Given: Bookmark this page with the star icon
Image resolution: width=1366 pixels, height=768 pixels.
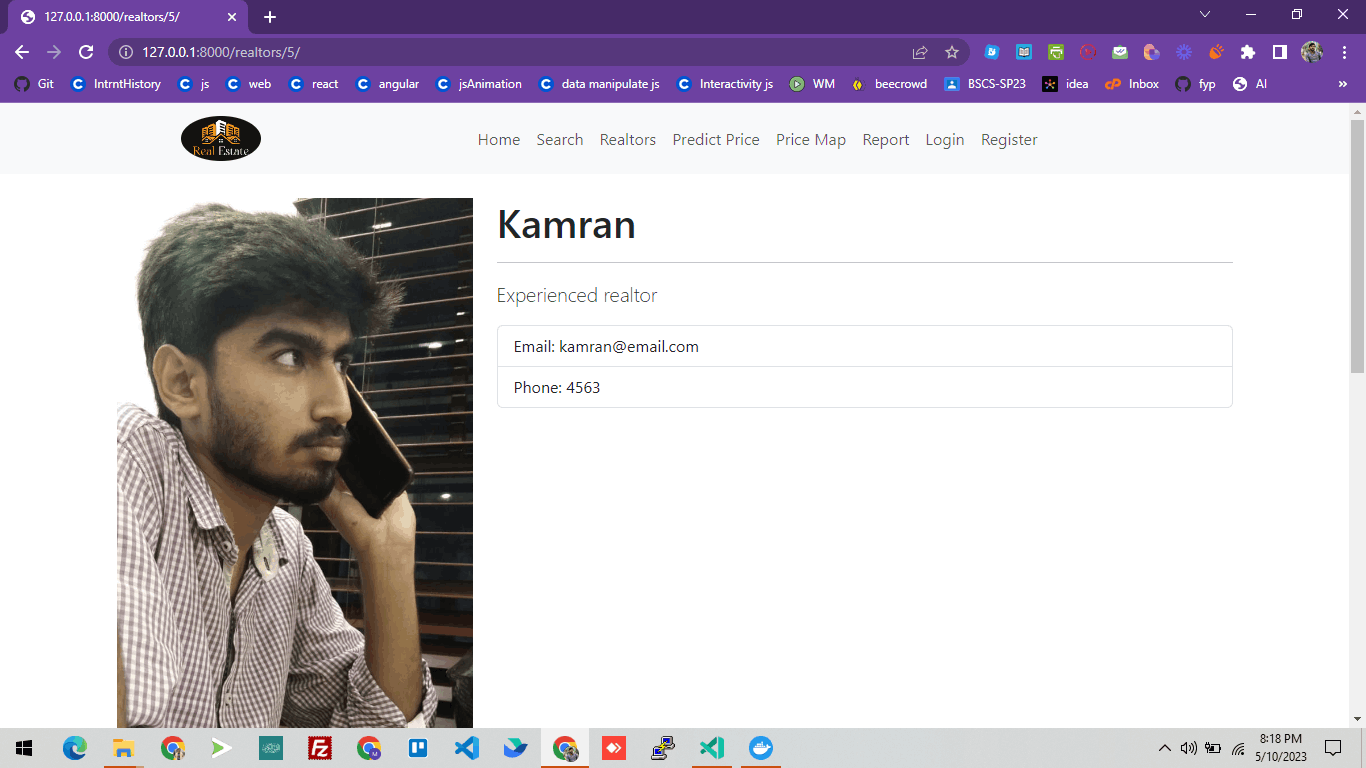Looking at the screenshot, I should click(952, 52).
